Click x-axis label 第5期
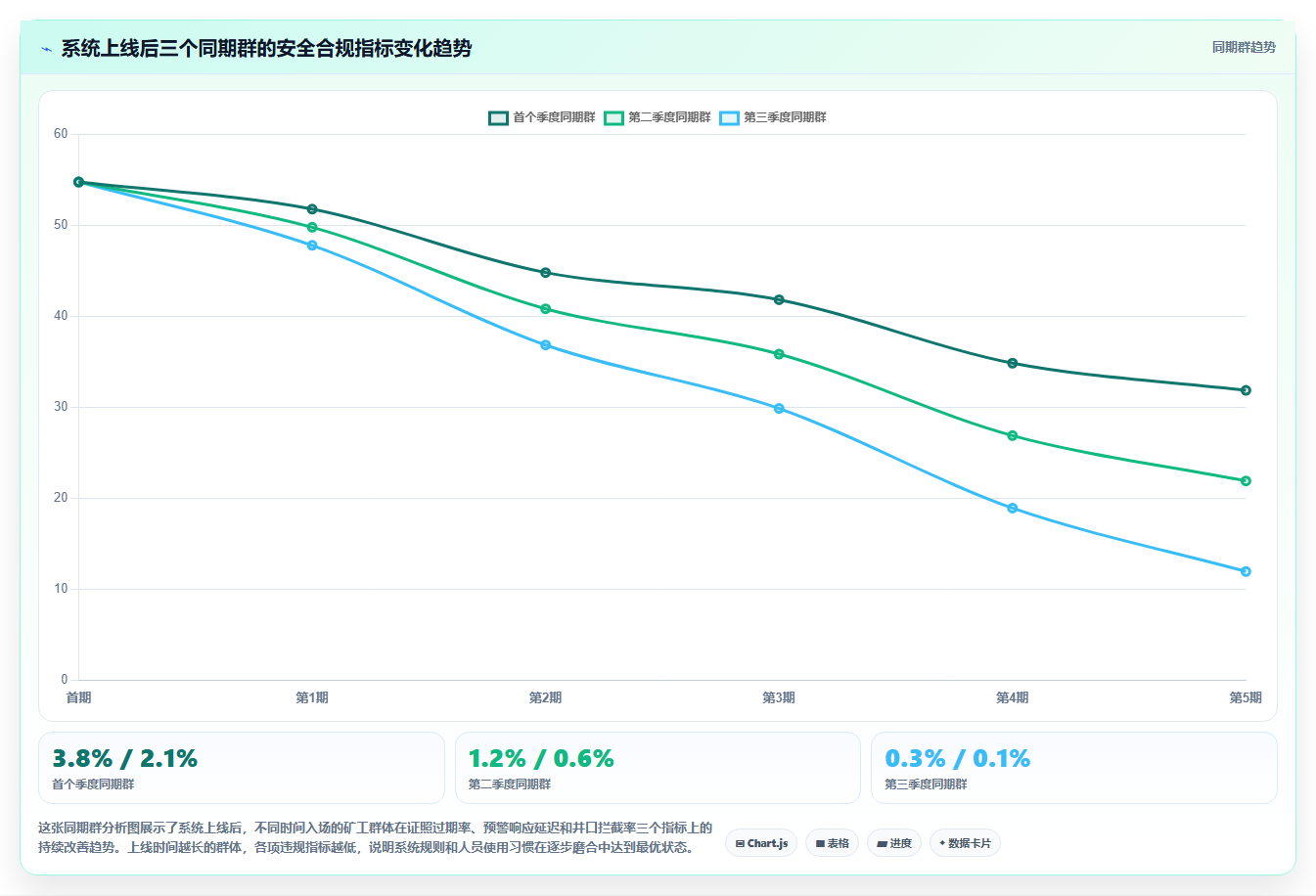 1246,697
